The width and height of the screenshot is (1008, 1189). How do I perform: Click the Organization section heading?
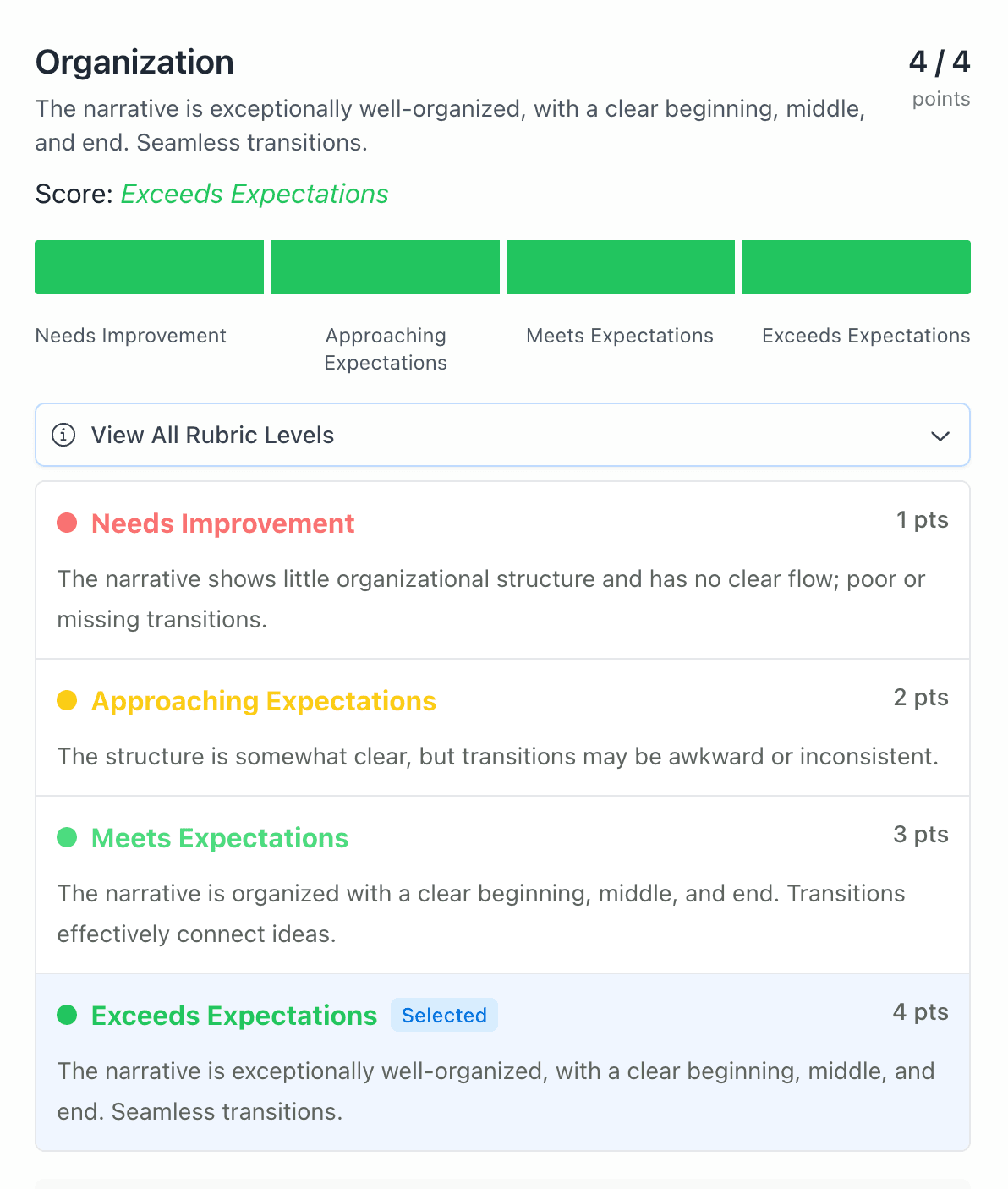(x=134, y=62)
